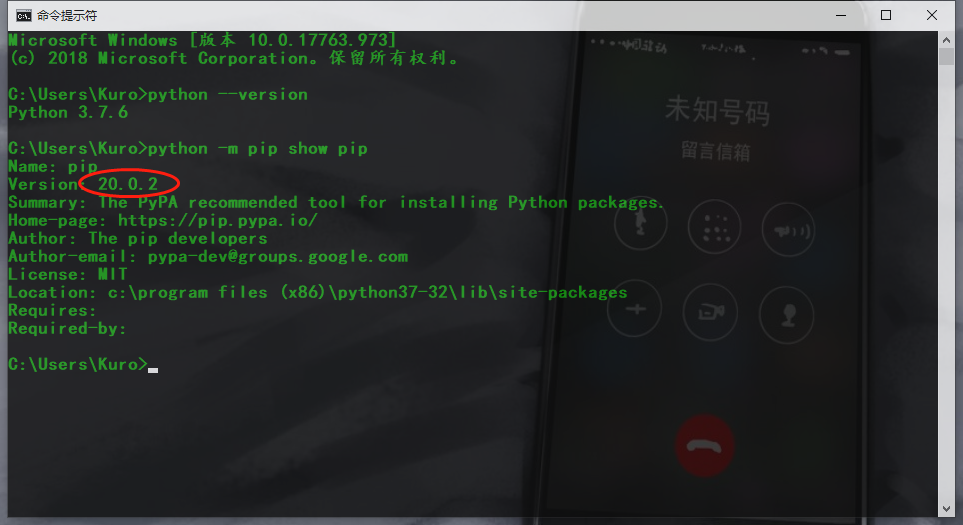Minimize the Command Prompt window
This screenshot has width=963, height=525.
(841, 15)
